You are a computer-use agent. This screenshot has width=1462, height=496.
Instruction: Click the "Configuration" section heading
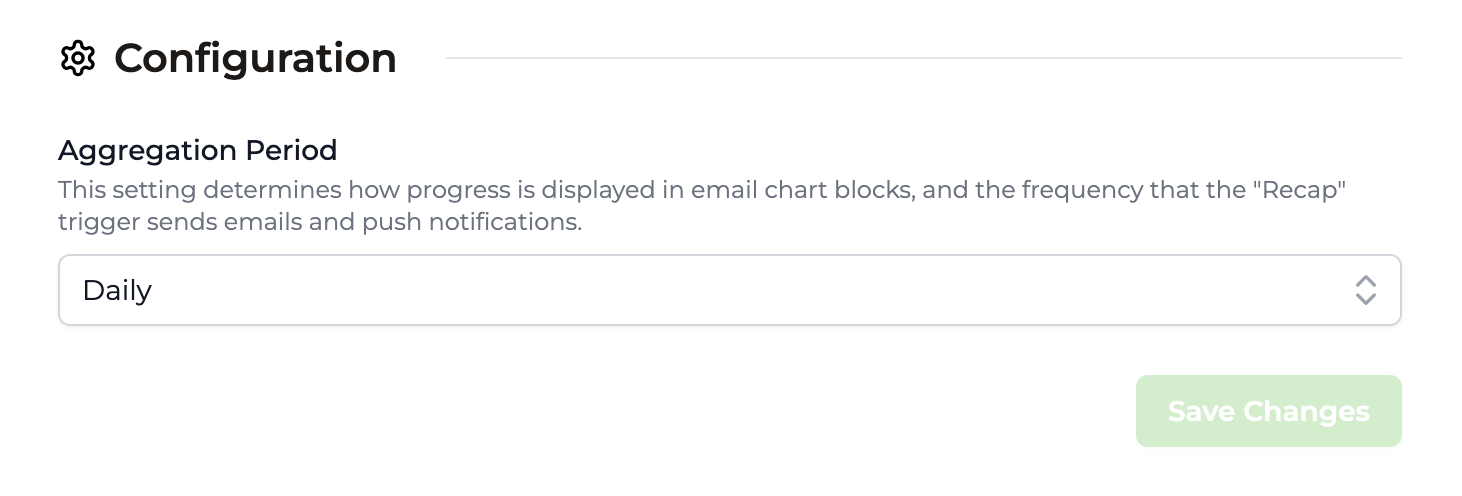click(256, 59)
